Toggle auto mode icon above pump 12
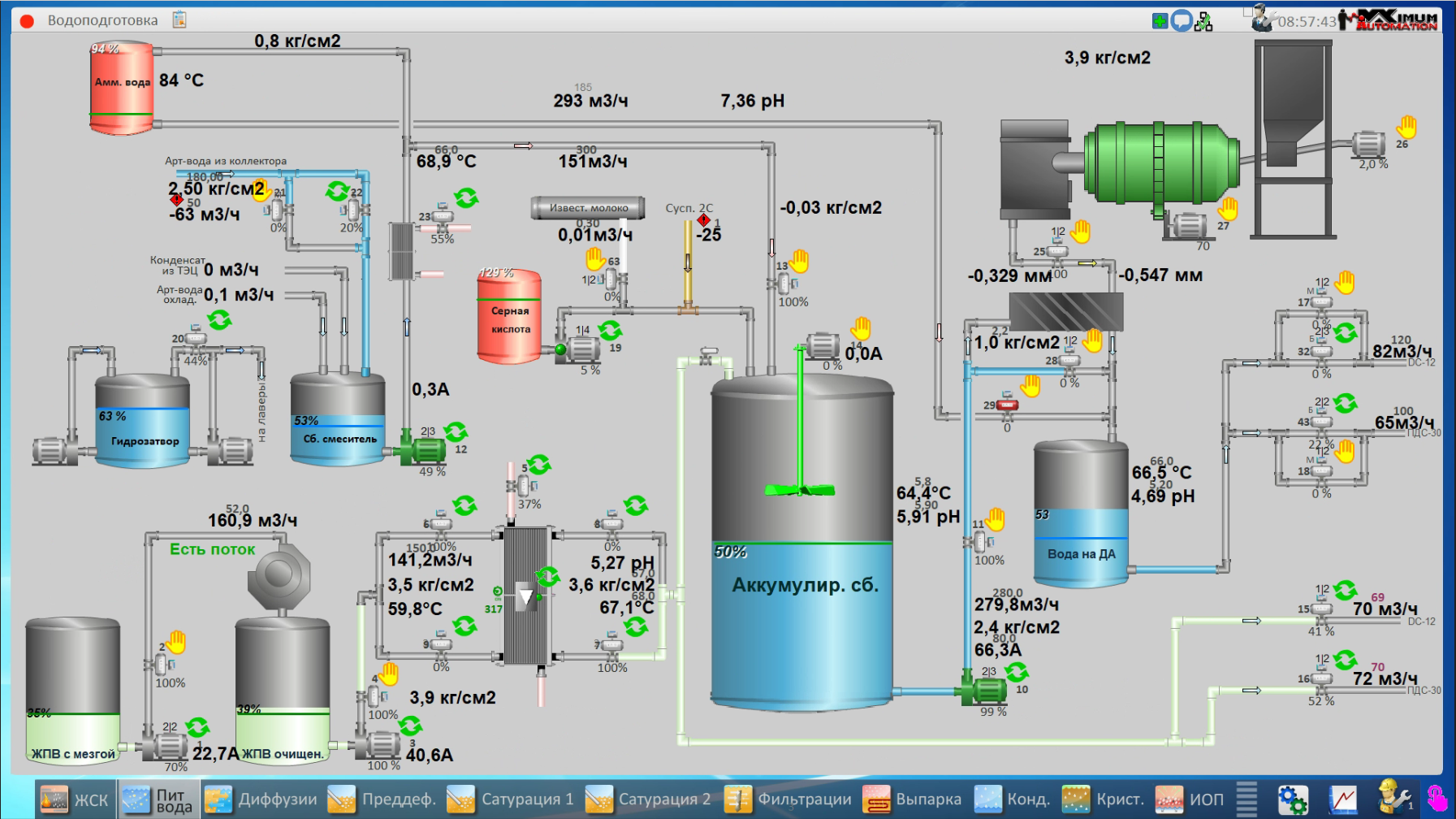 (456, 431)
